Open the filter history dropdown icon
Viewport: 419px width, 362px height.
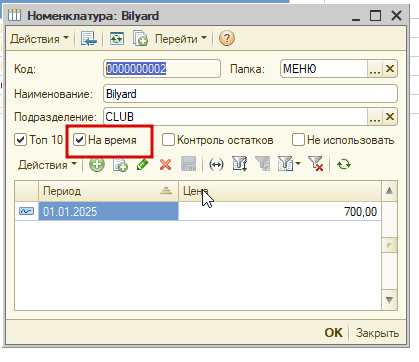pos(289,164)
